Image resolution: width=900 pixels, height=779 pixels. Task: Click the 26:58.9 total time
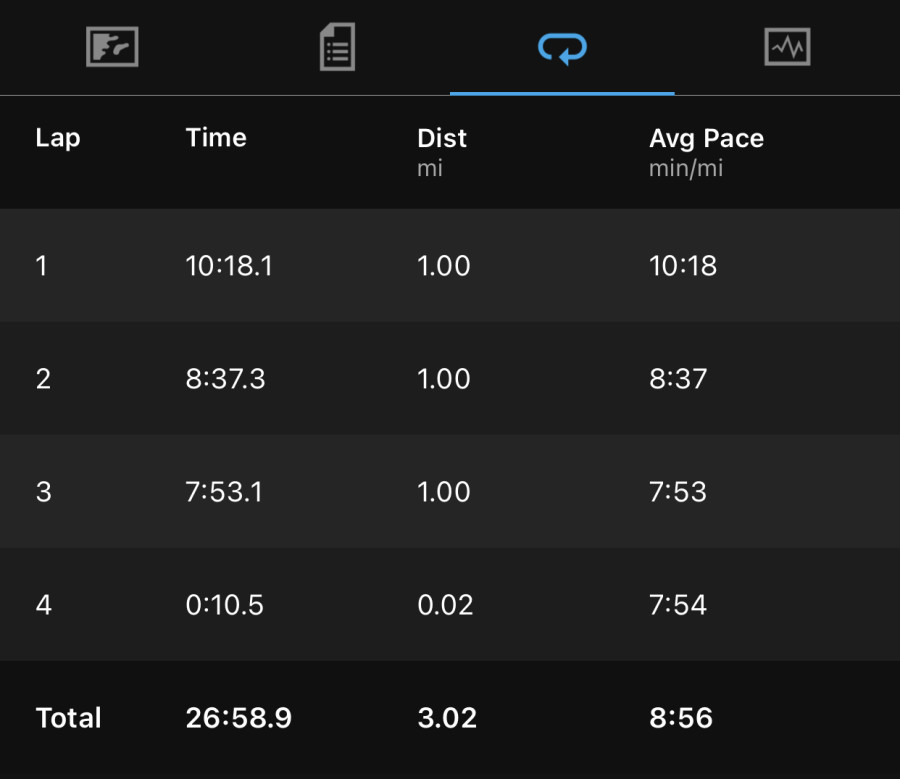point(238,718)
